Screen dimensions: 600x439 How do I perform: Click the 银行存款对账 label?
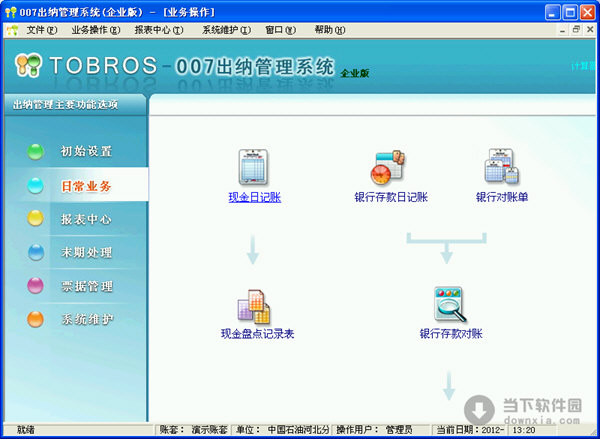(451, 333)
